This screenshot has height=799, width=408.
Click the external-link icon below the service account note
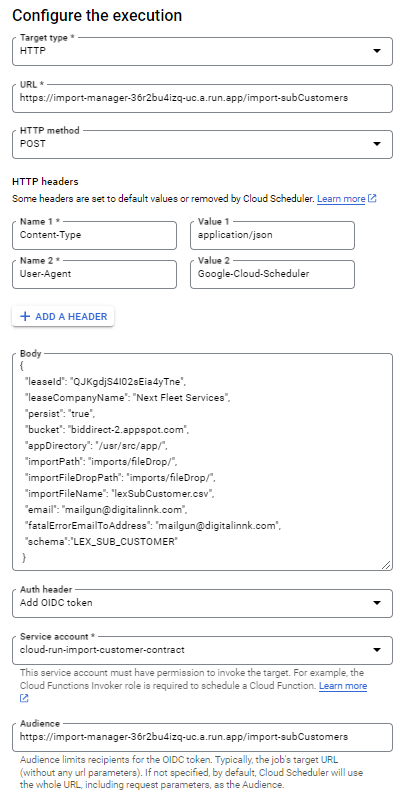point(24,699)
